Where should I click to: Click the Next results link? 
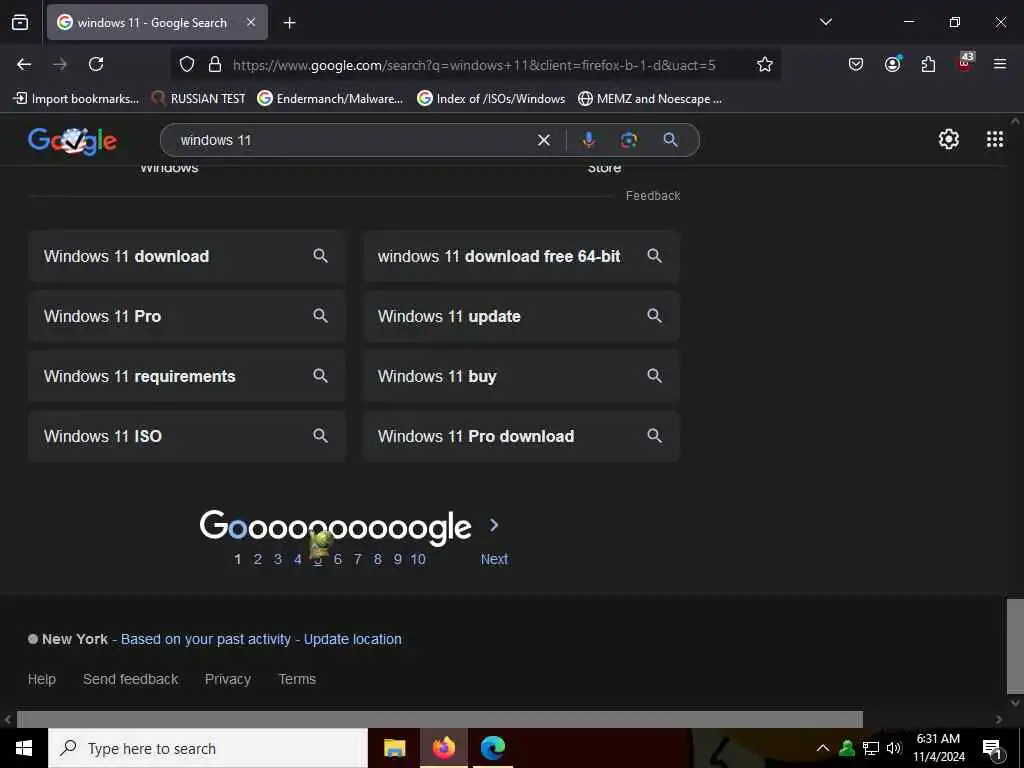coord(494,559)
